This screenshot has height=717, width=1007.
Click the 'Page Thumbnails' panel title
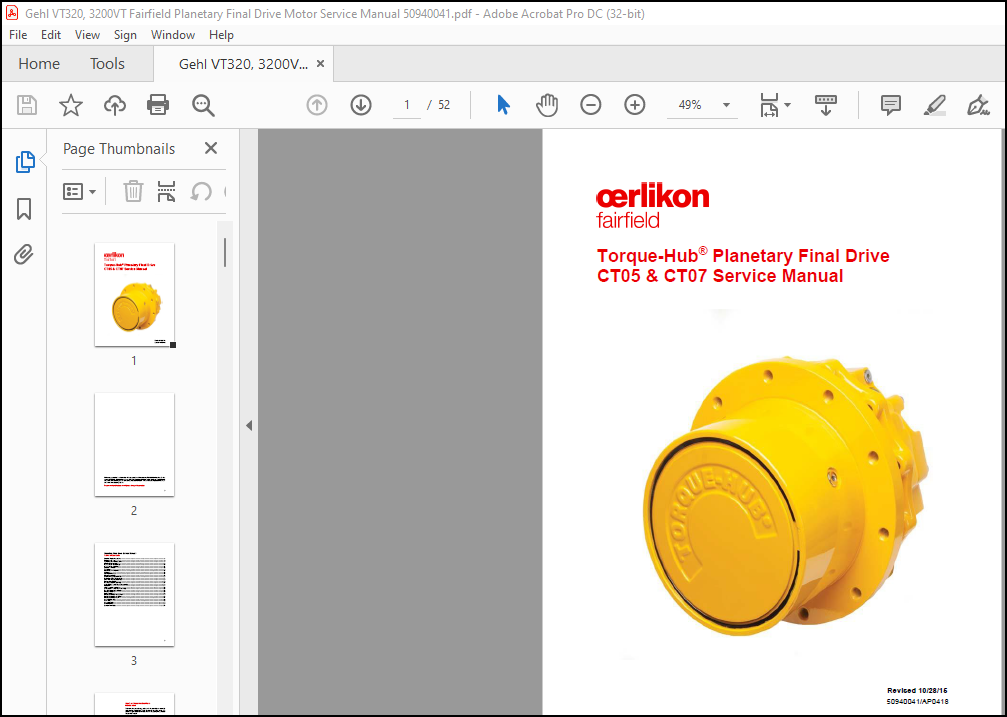tap(119, 148)
